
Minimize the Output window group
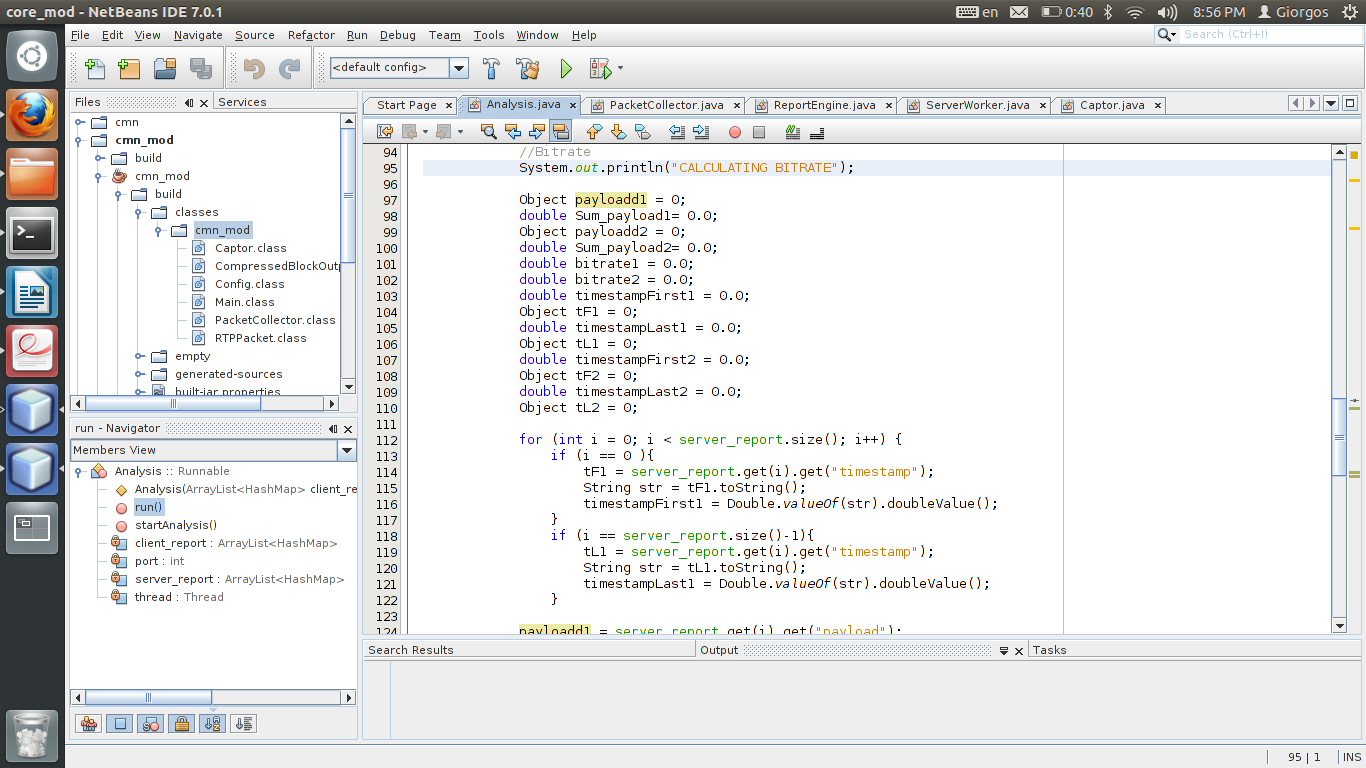click(1003, 650)
